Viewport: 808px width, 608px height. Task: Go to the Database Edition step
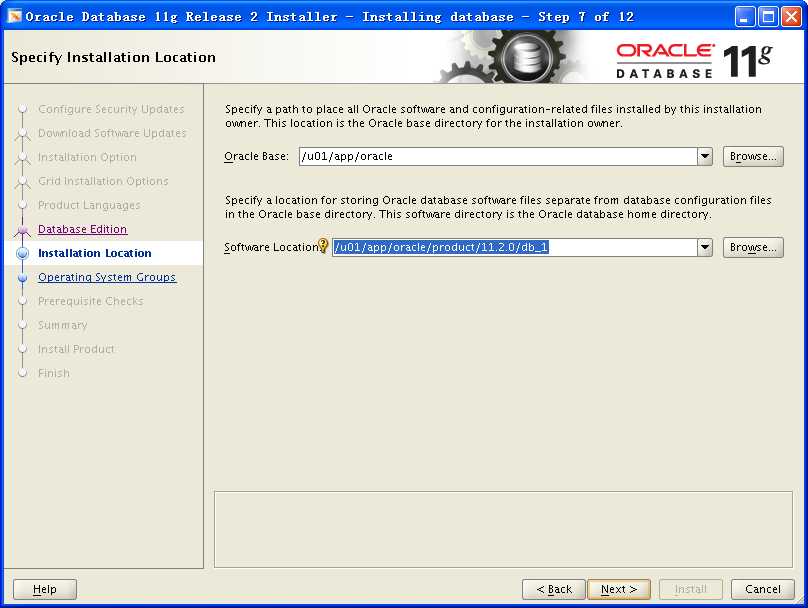point(82,229)
